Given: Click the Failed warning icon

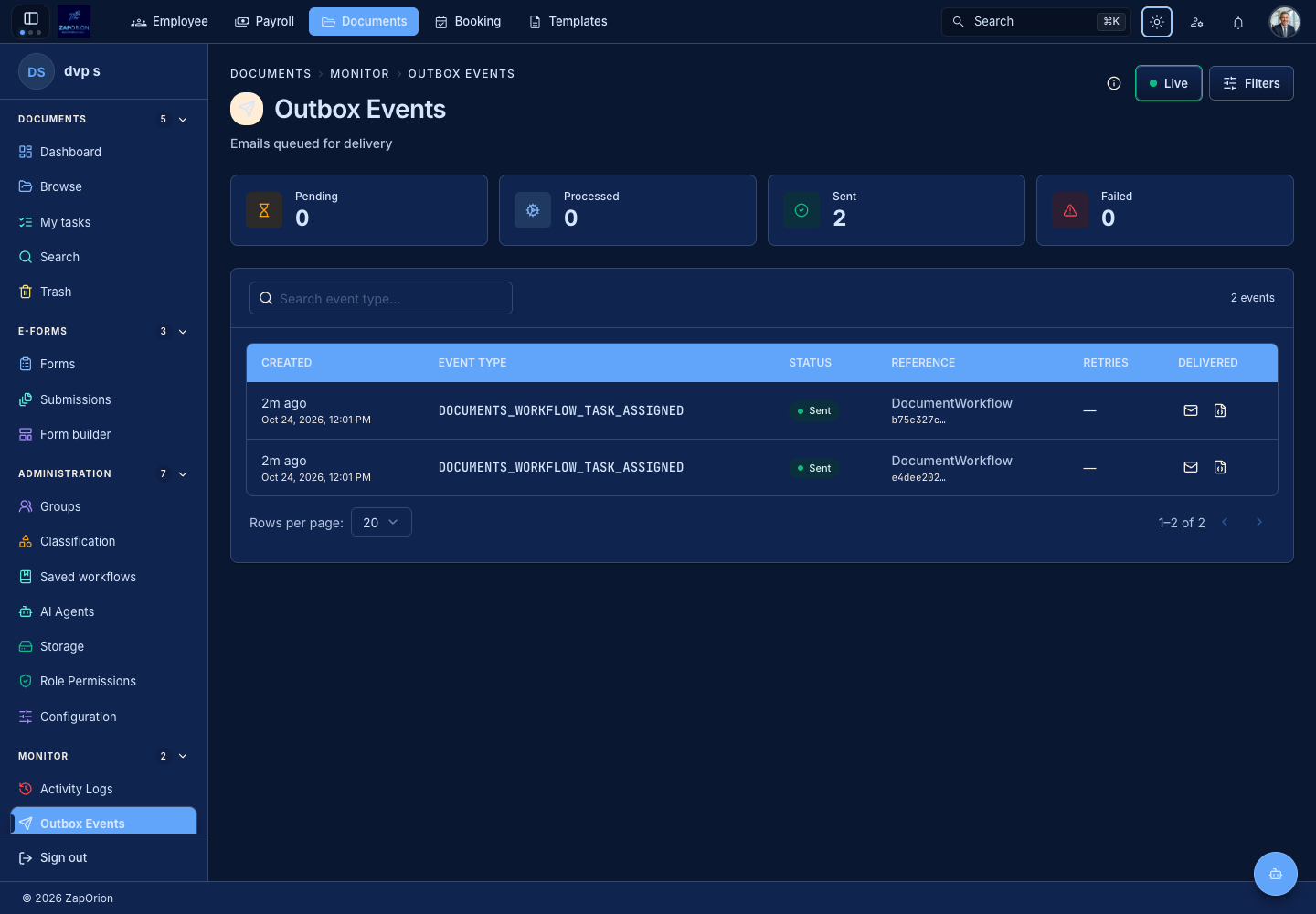Looking at the screenshot, I should coord(1070,210).
